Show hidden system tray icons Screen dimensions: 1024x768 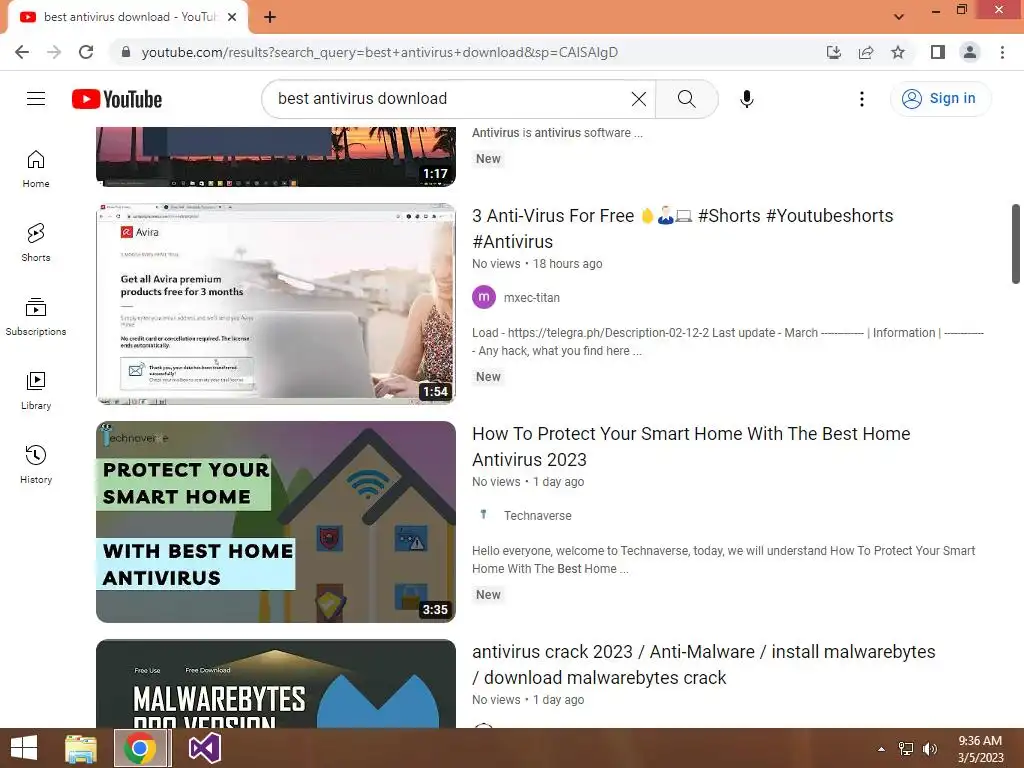pos(882,749)
